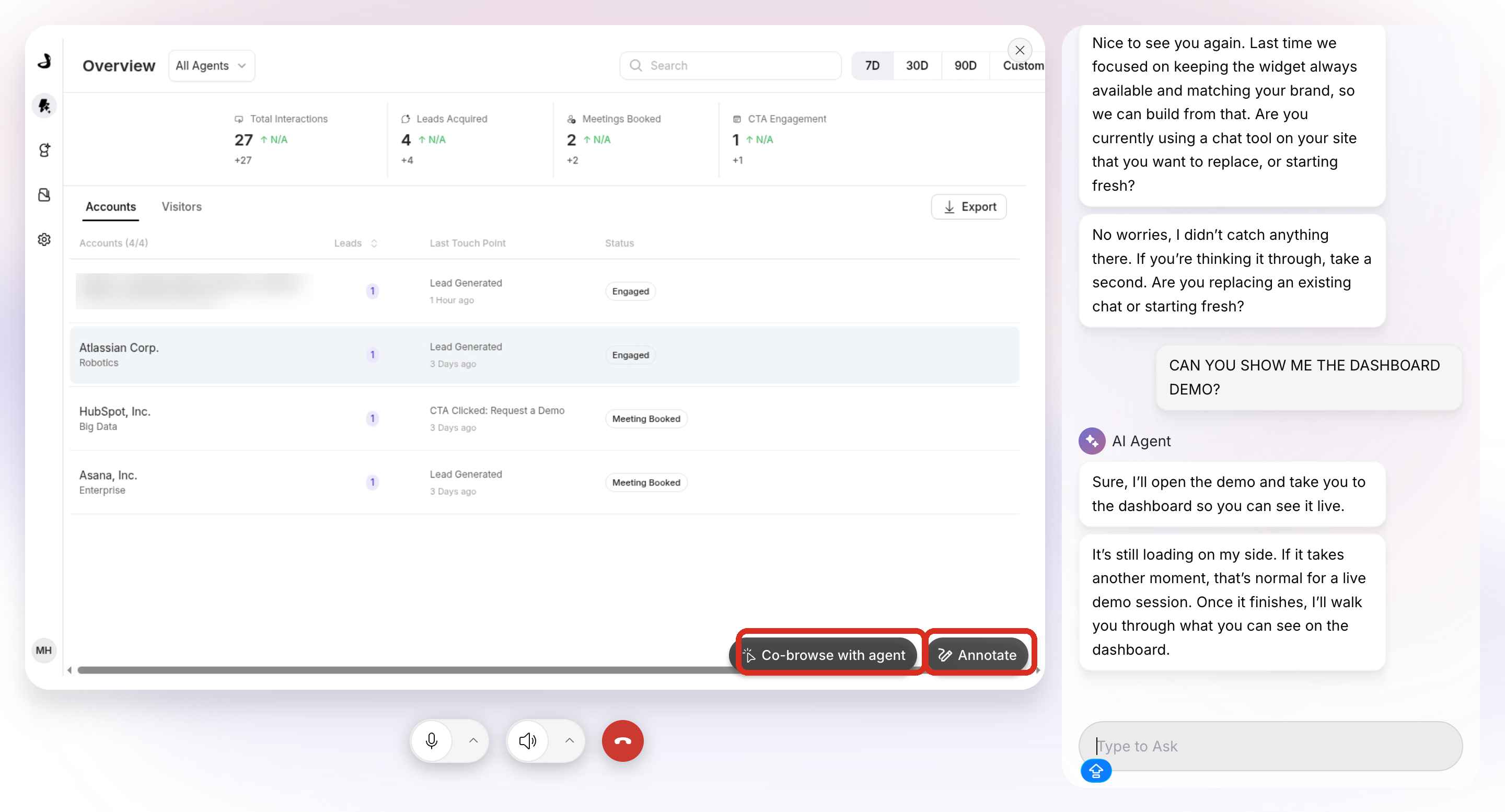The height and width of the screenshot is (812, 1505).
Task: Click the Search input field
Action: [731, 65]
